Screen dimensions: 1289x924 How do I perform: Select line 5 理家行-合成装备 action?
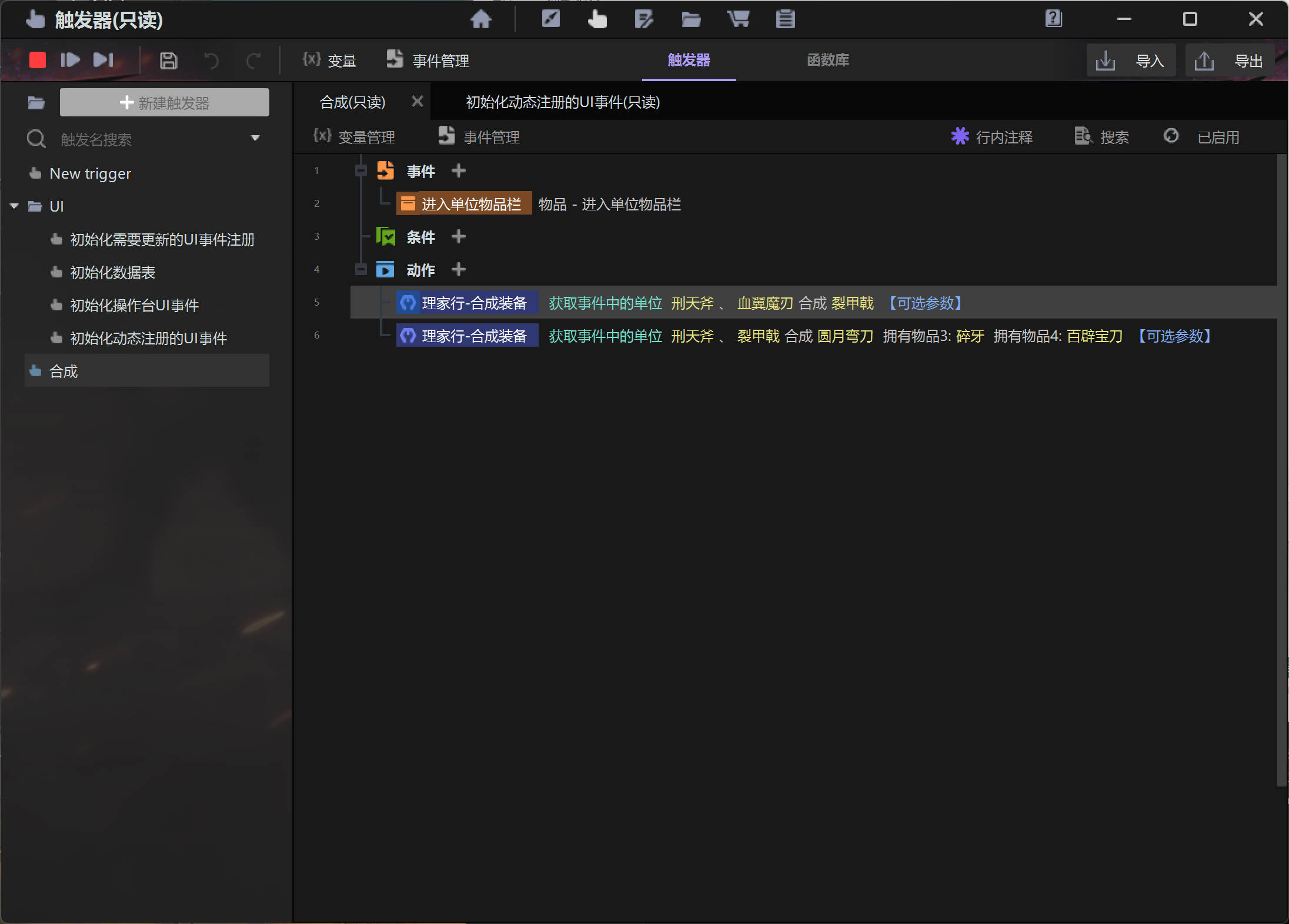coord(467,302)
